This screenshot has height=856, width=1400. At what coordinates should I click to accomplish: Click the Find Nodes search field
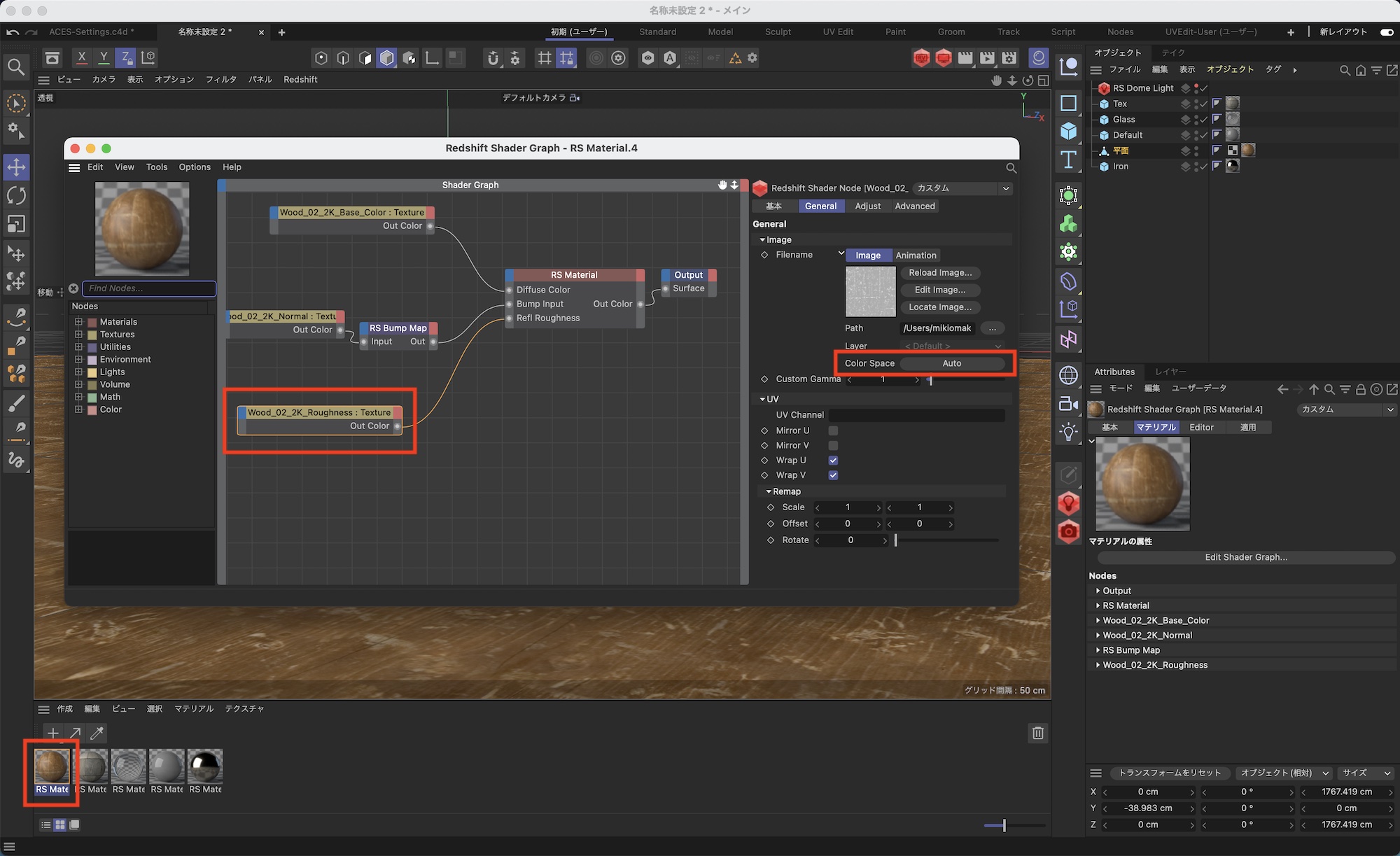pyautogui.click(x=149, y=288)
